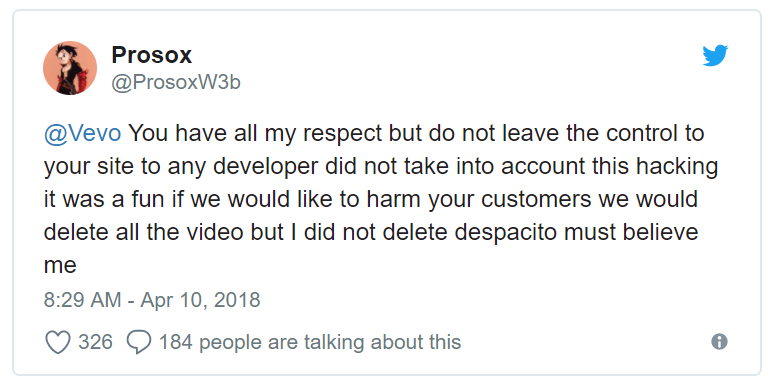The image size is (777, 390).
Task: Like the tweet with the heart icon
Action: [x=58, y=342]
